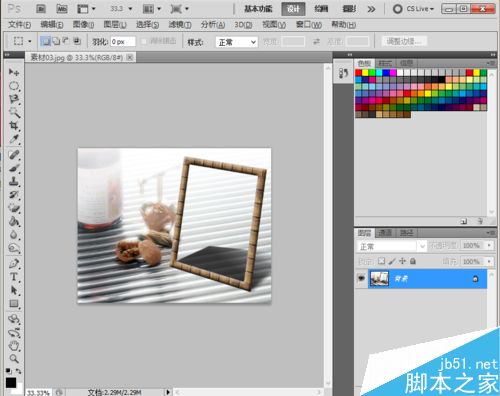The image size is (500, 396).
Task: Select the Horizontal Type tool
Action: pos(14,277)
